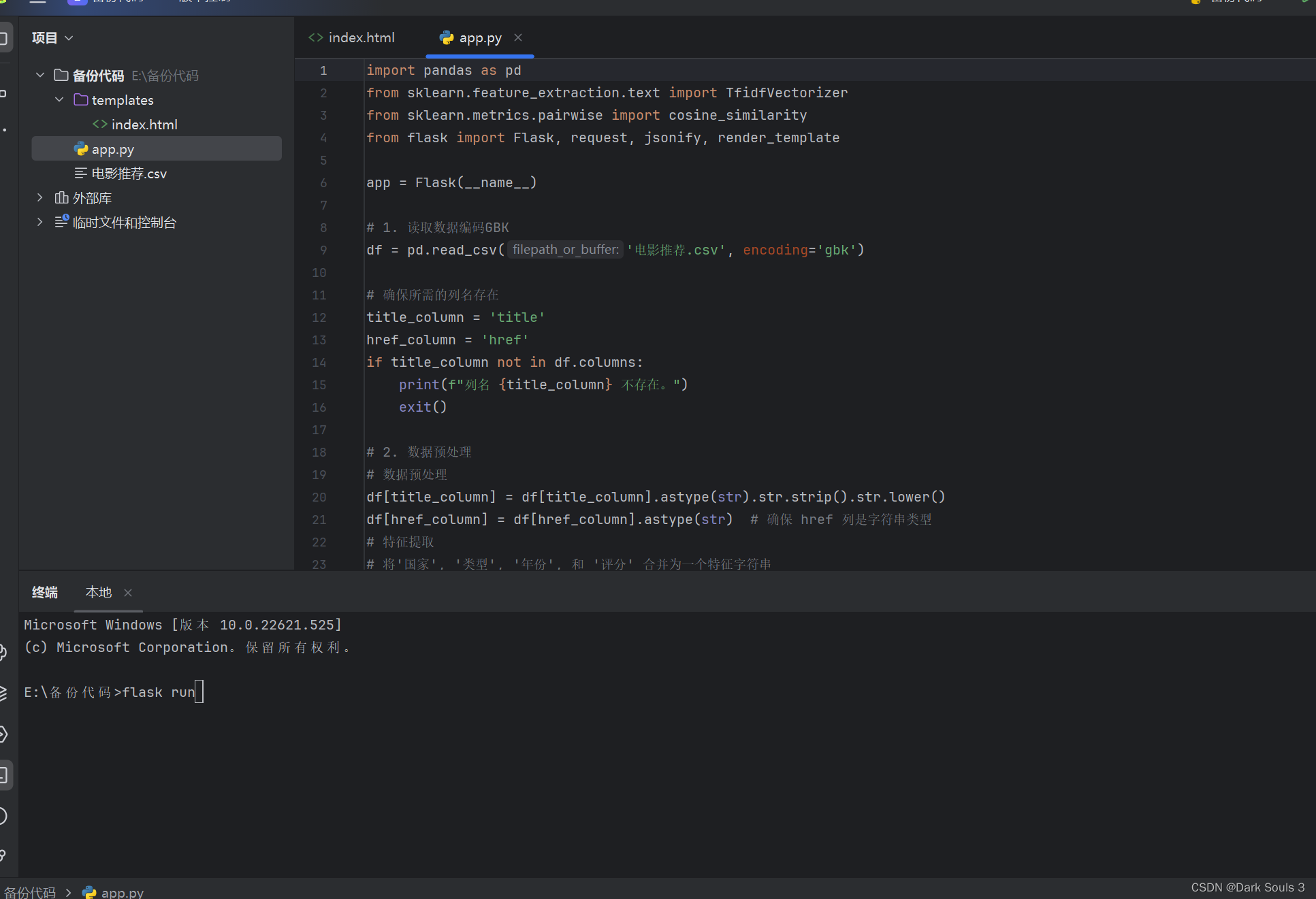Click 备份代码 breadcrumb in status bar
Viewport: 1316px width, 899px height.
coord(30,892)
